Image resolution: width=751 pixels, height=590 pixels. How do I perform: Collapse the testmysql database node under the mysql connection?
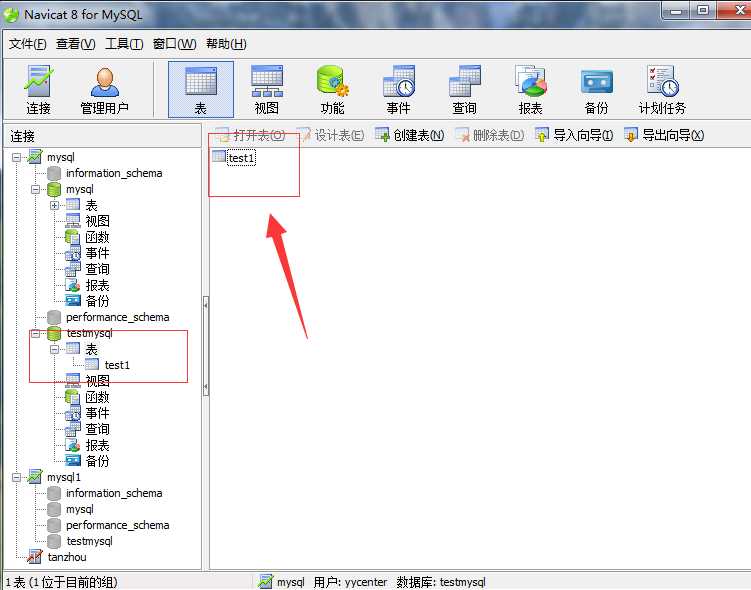[x=35, y=333]
